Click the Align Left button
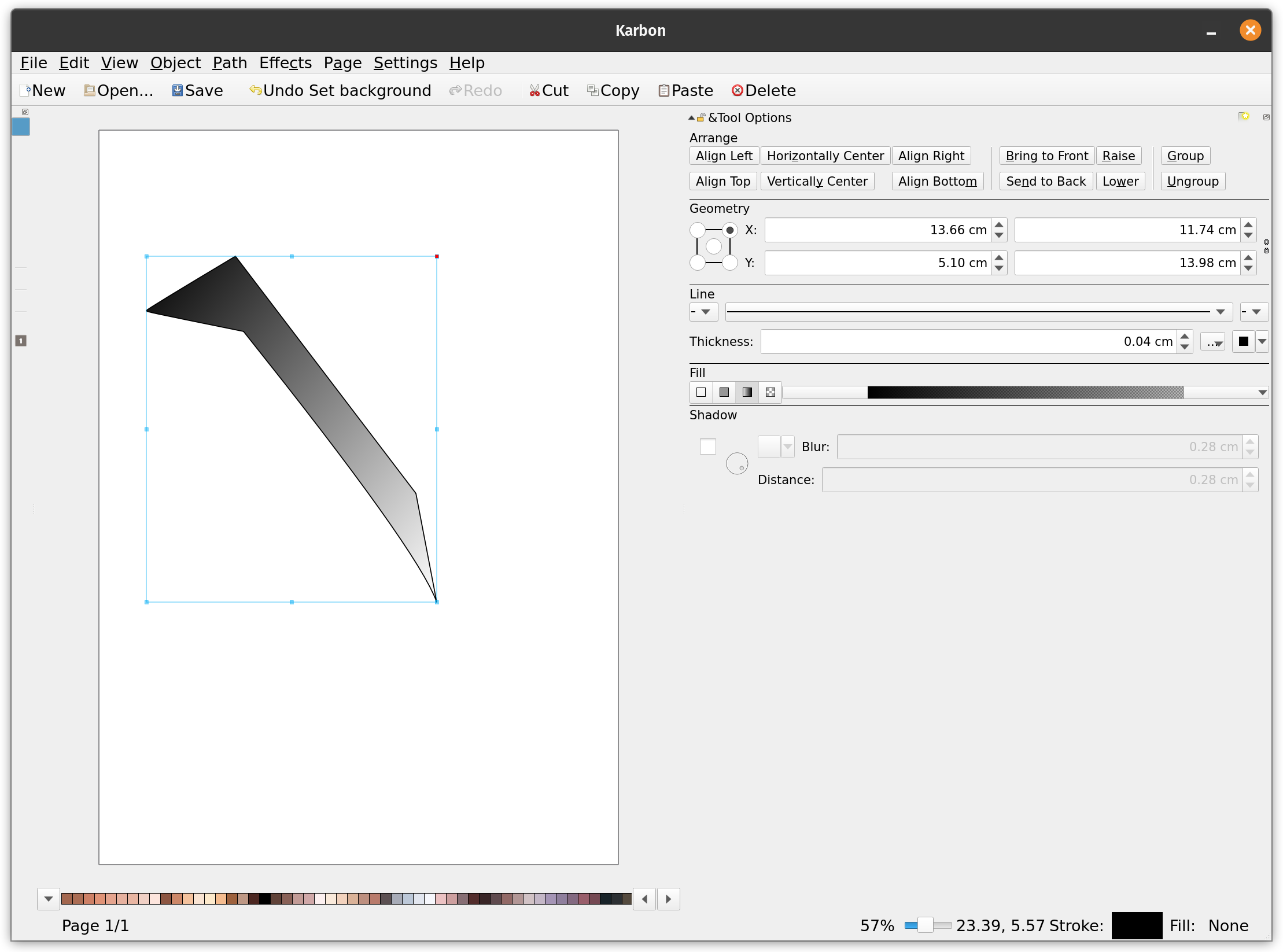 click(723, 155)
